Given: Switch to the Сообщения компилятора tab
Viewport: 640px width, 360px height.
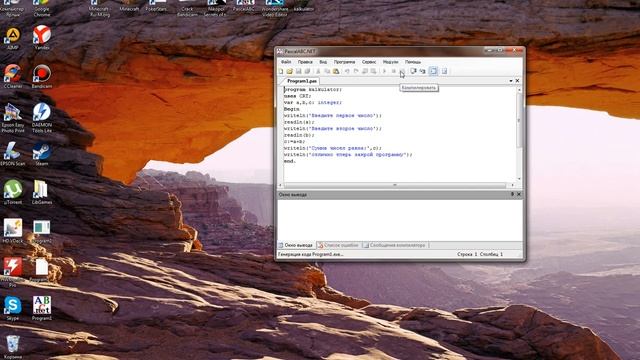Looking at the screenshot, I should (395, 245).
